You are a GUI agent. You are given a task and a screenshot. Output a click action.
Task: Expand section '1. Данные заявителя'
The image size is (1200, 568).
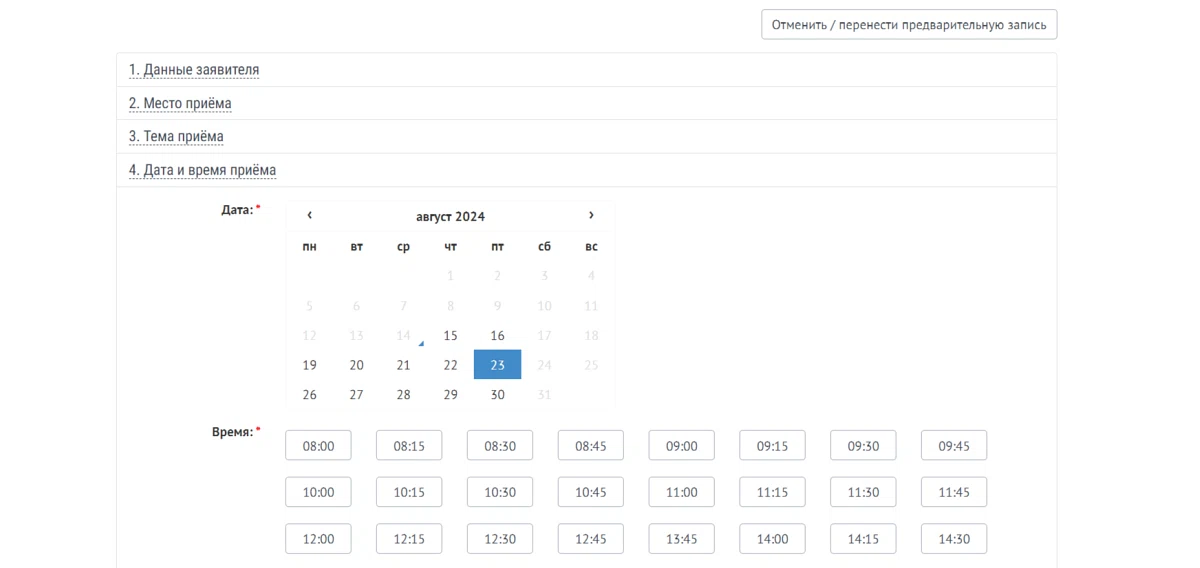tap(194, 70)
